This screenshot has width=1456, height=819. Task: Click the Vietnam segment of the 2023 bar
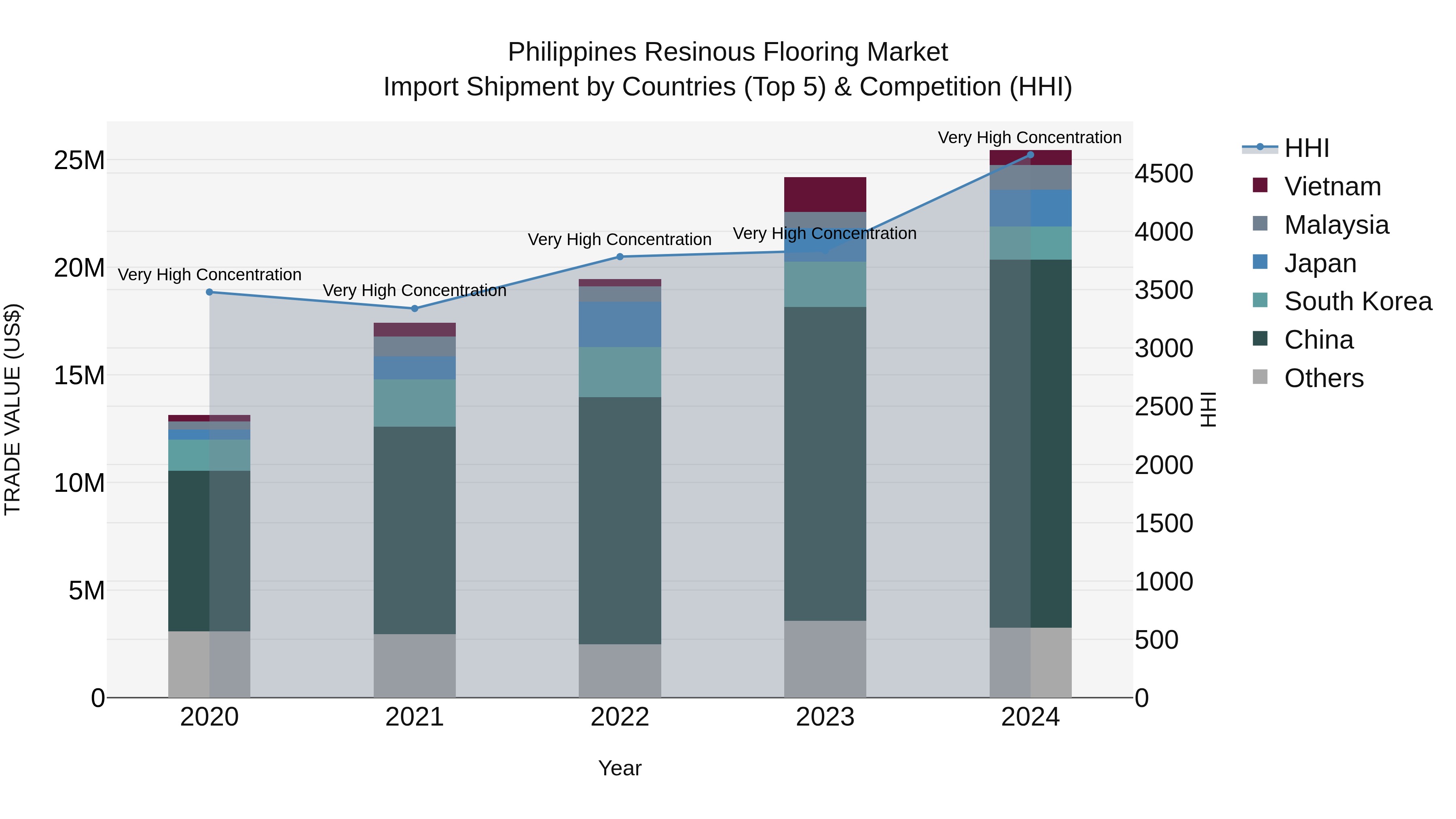click(825, 195)
